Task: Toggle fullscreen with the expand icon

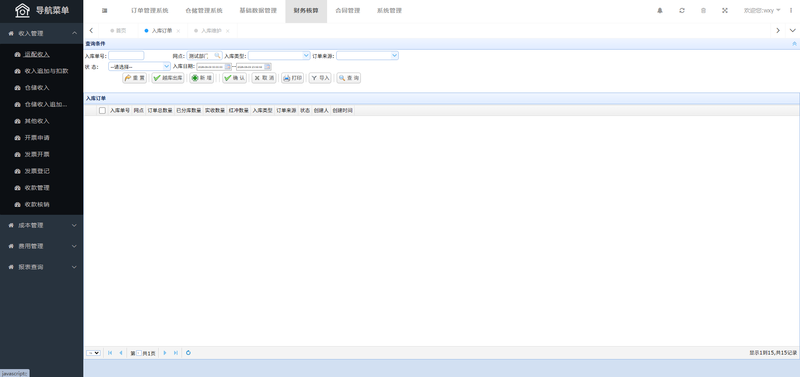Action: pyautogui.click(x=724, y=10)
